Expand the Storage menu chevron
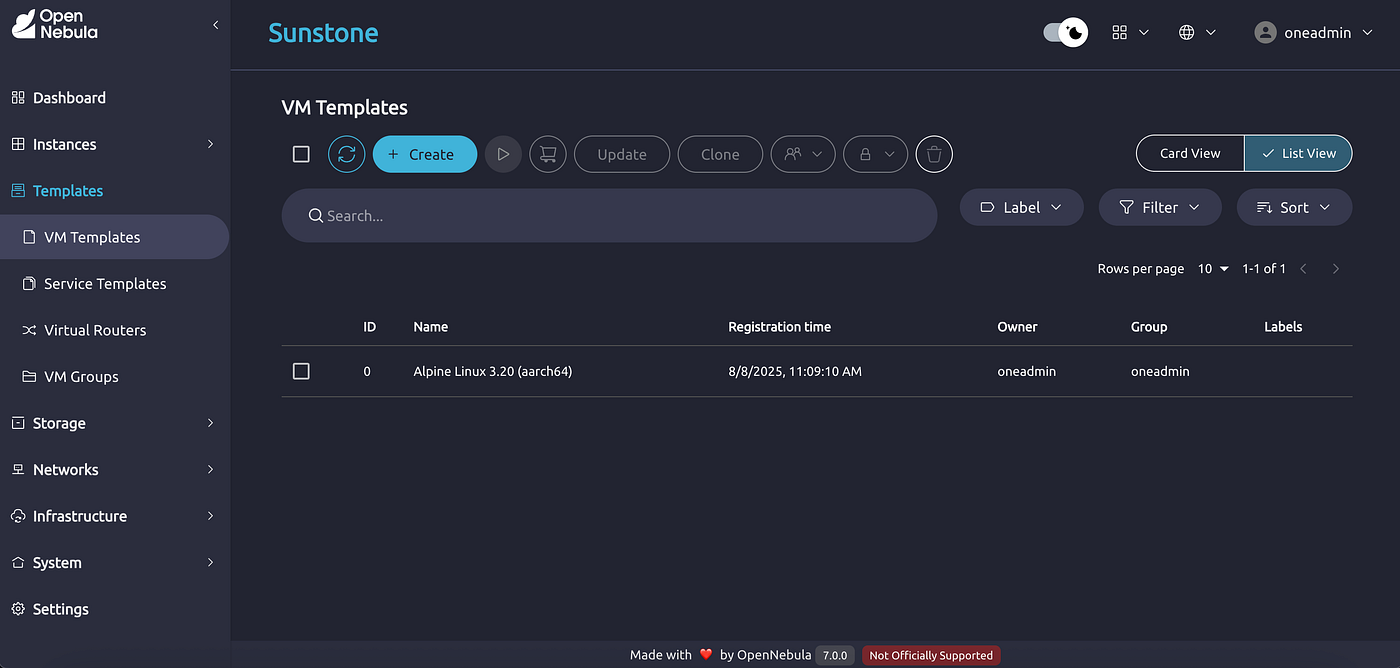This screenshot has width=1400, height=668. [210, 423]
